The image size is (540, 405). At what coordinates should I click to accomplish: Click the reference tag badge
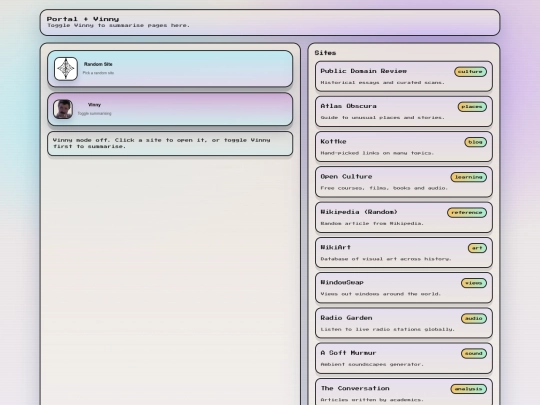point(467,212)
